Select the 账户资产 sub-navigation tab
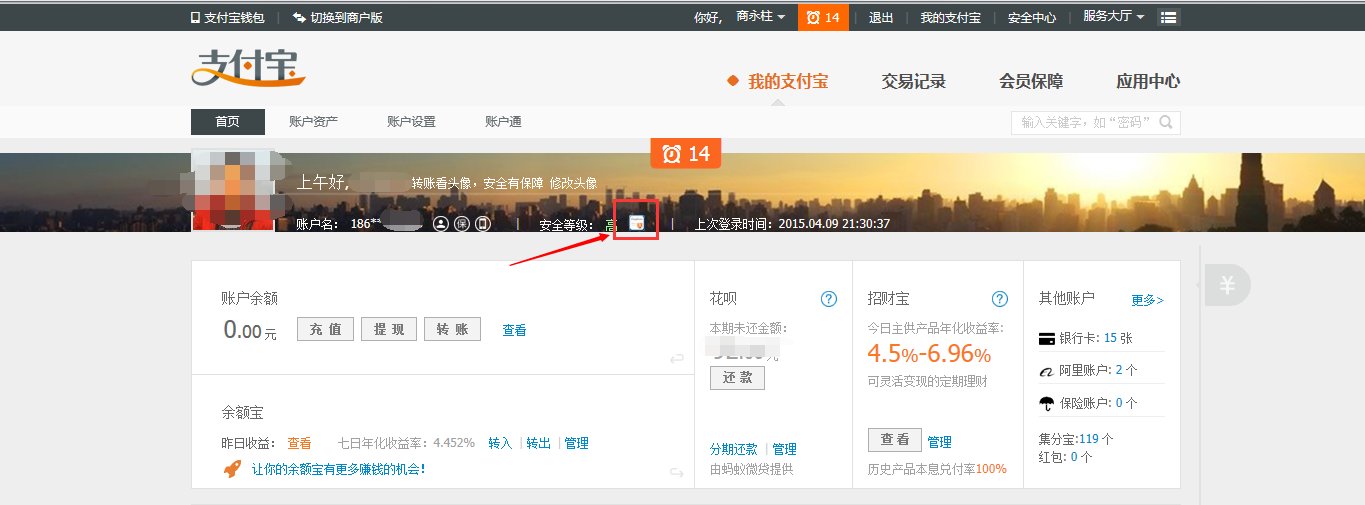Image resolution: width=1365 pixels, height=505 pixels. pyautogui.click(x=313, y=122)
